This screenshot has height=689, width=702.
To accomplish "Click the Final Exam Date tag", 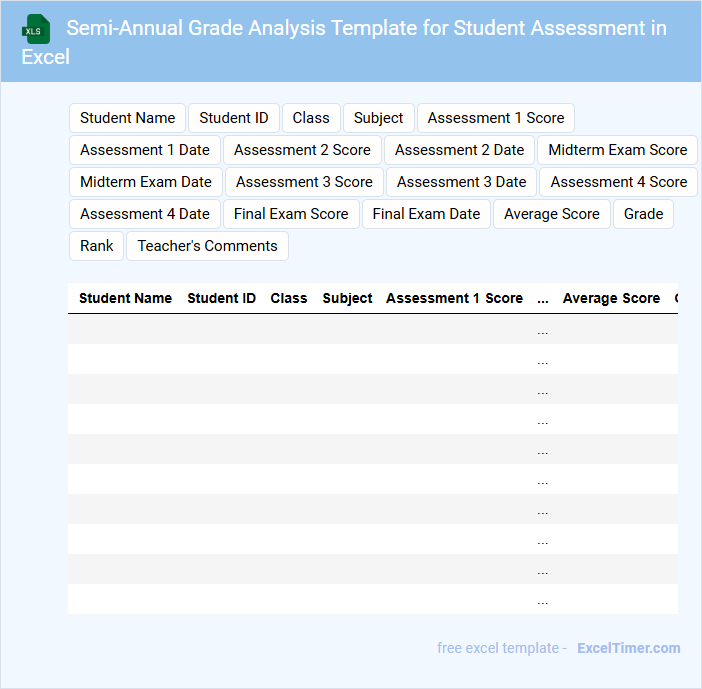I will 426,214.
